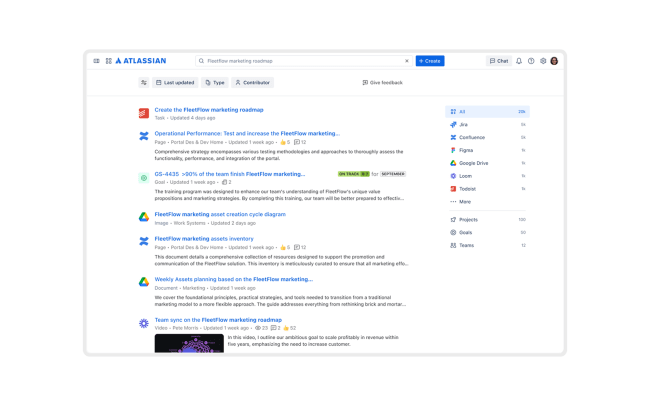Open the GS-4435 goal result
Image resolution: width=650 pixels, height=406 pixels.
tap(230, 174)
